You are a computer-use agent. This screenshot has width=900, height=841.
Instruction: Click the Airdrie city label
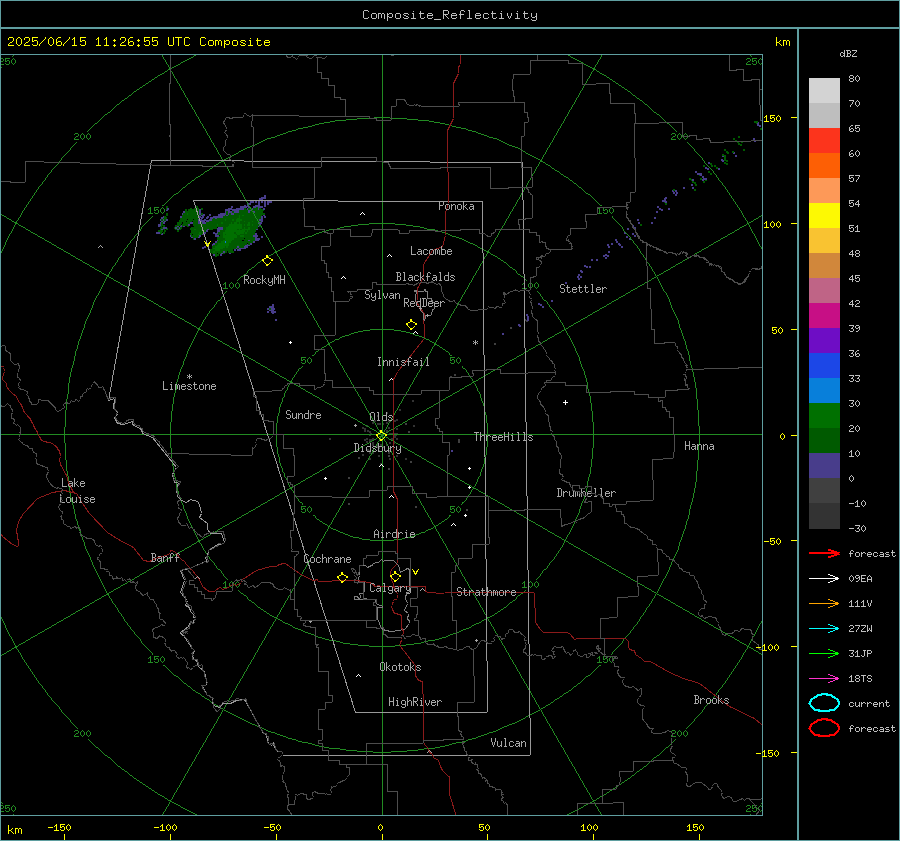(394, 534)
